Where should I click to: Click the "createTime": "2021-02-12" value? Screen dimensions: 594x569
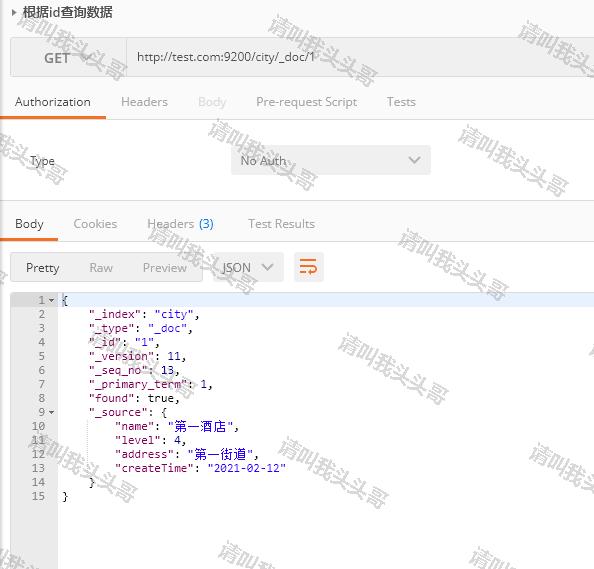pyautogui.click(x=247, y=468)
